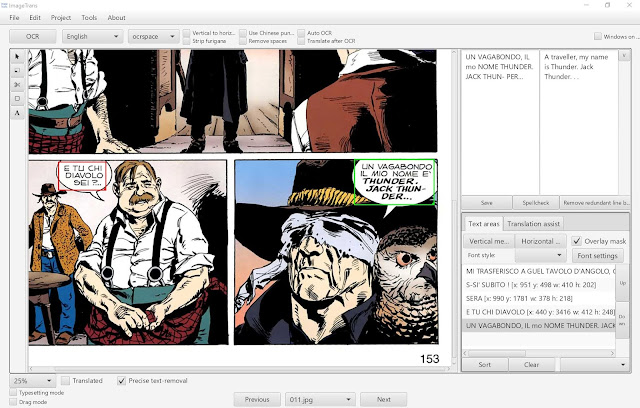
Task: Select the rectangle box tool
Action: [17, 98]
